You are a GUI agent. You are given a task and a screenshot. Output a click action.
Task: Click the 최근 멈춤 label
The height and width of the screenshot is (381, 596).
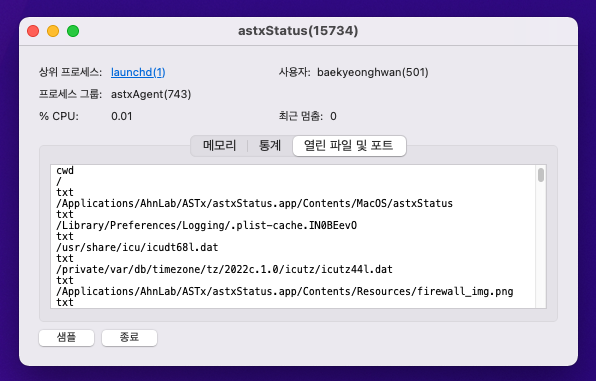point(301,116)
